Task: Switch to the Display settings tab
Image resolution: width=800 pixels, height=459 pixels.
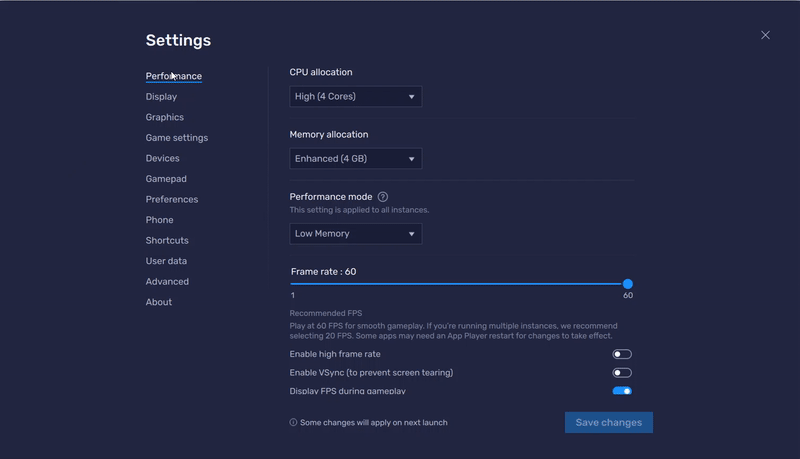Action: point(161,96)
